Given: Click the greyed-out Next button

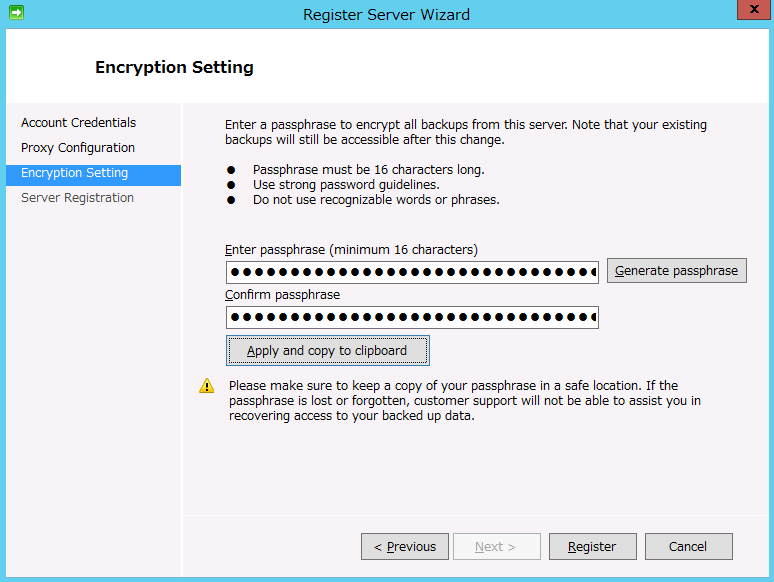Looking at the screenshot, I should (496, 547).
